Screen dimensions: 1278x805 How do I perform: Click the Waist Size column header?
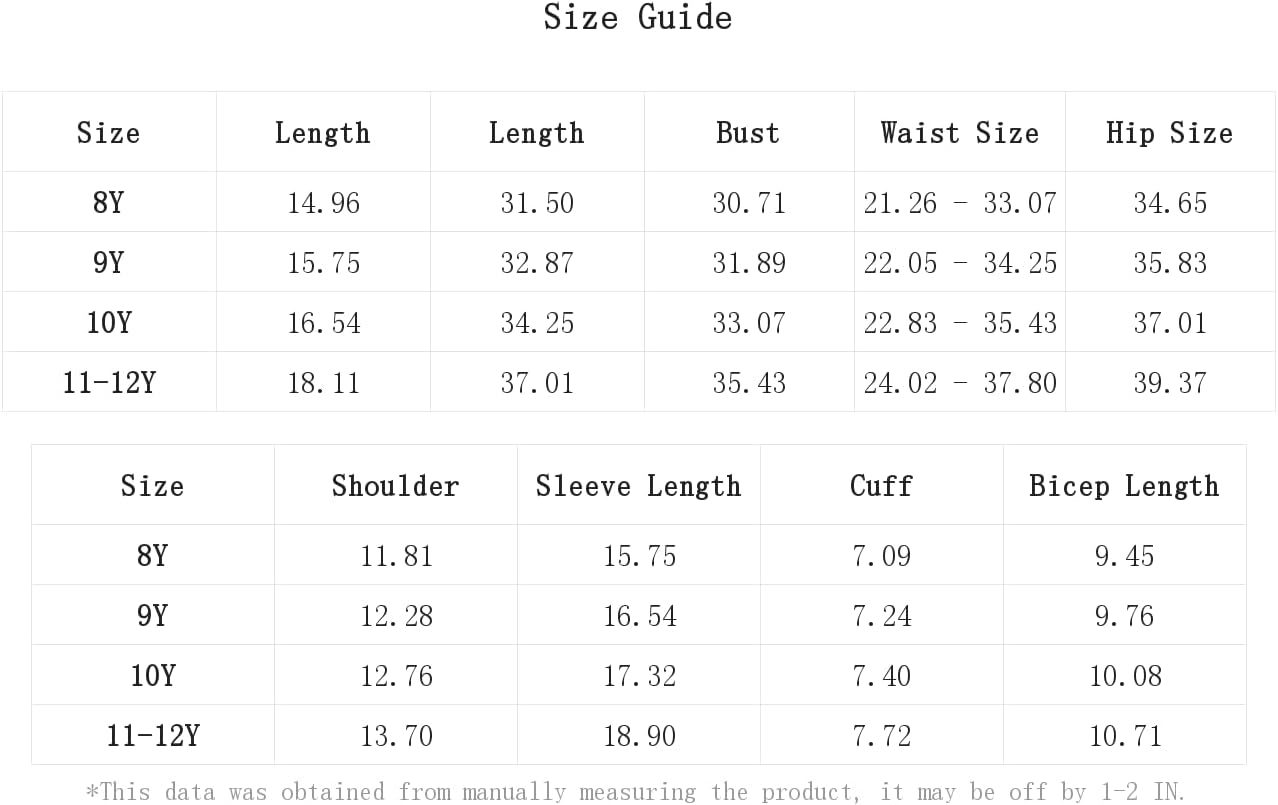tap(959, 133)
